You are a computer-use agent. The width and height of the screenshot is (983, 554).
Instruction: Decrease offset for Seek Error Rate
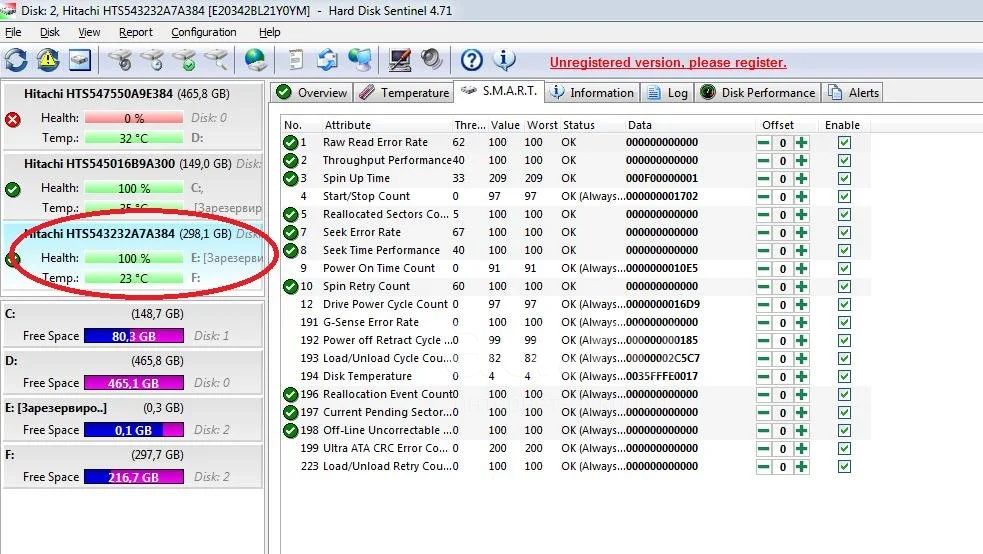(764, 233)
